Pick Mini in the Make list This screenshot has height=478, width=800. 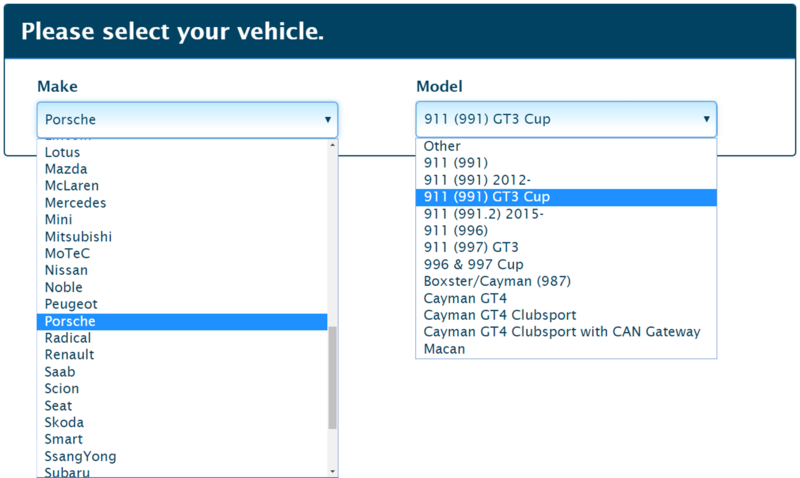click(182, 219)
